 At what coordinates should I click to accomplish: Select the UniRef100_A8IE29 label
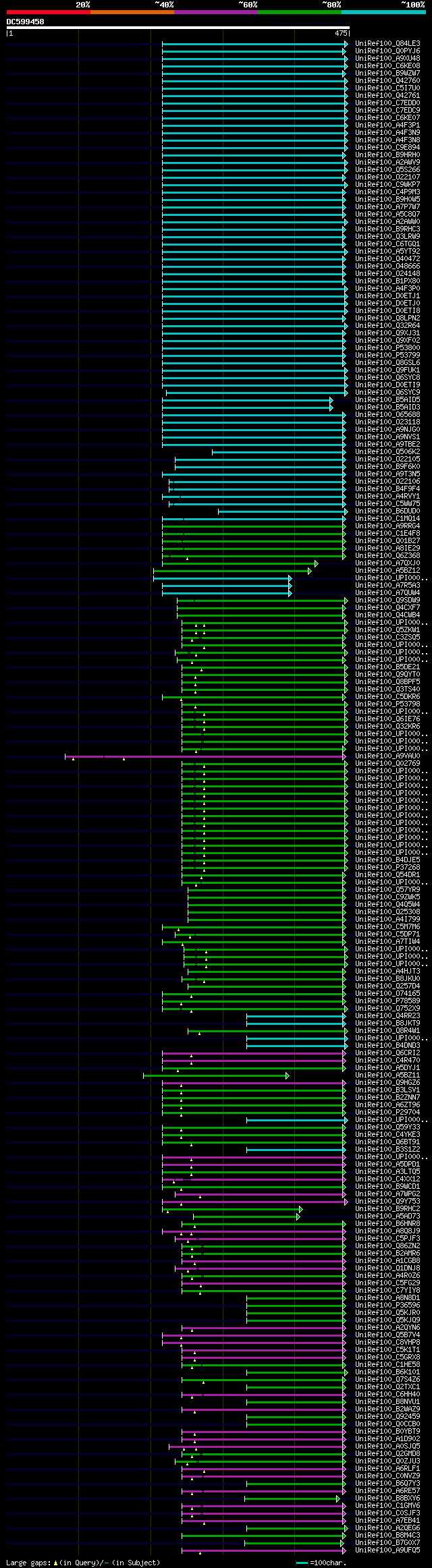coord(387,549)
